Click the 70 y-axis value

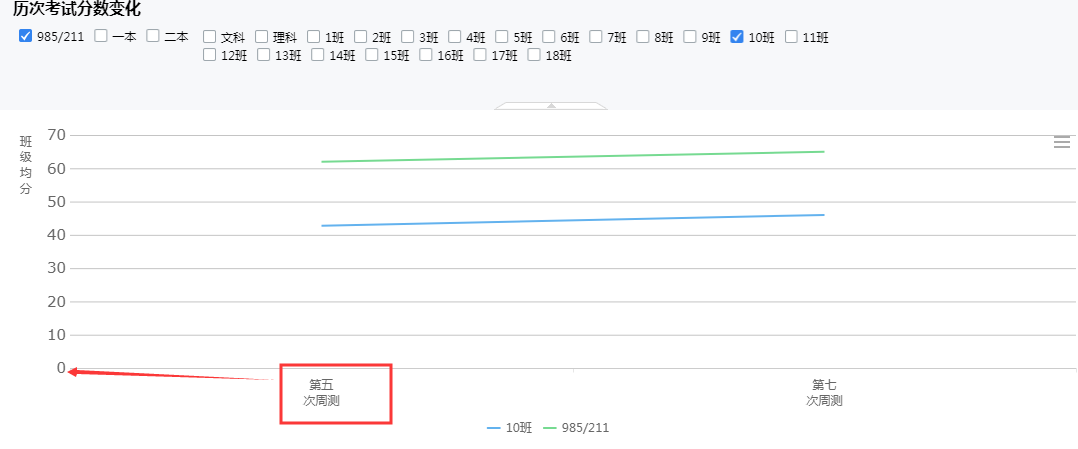56,135
